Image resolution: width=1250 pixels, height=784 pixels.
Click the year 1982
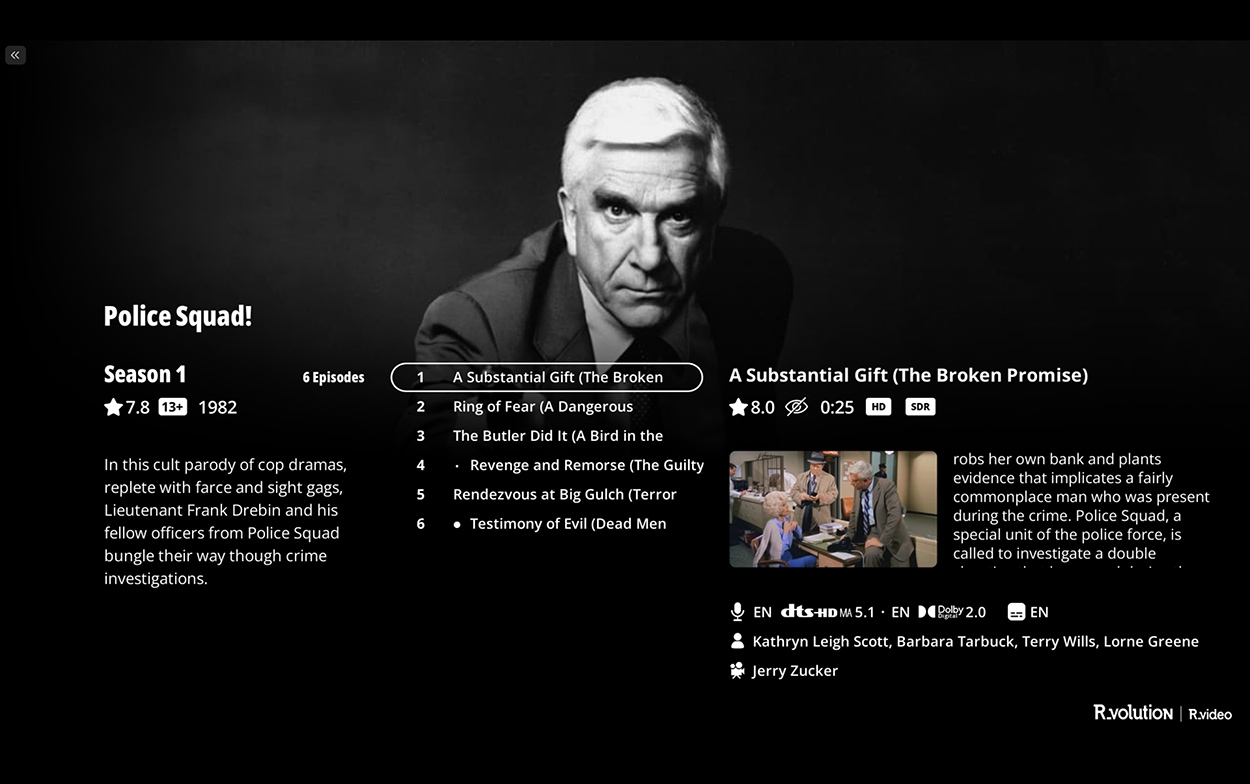point(217,407)
